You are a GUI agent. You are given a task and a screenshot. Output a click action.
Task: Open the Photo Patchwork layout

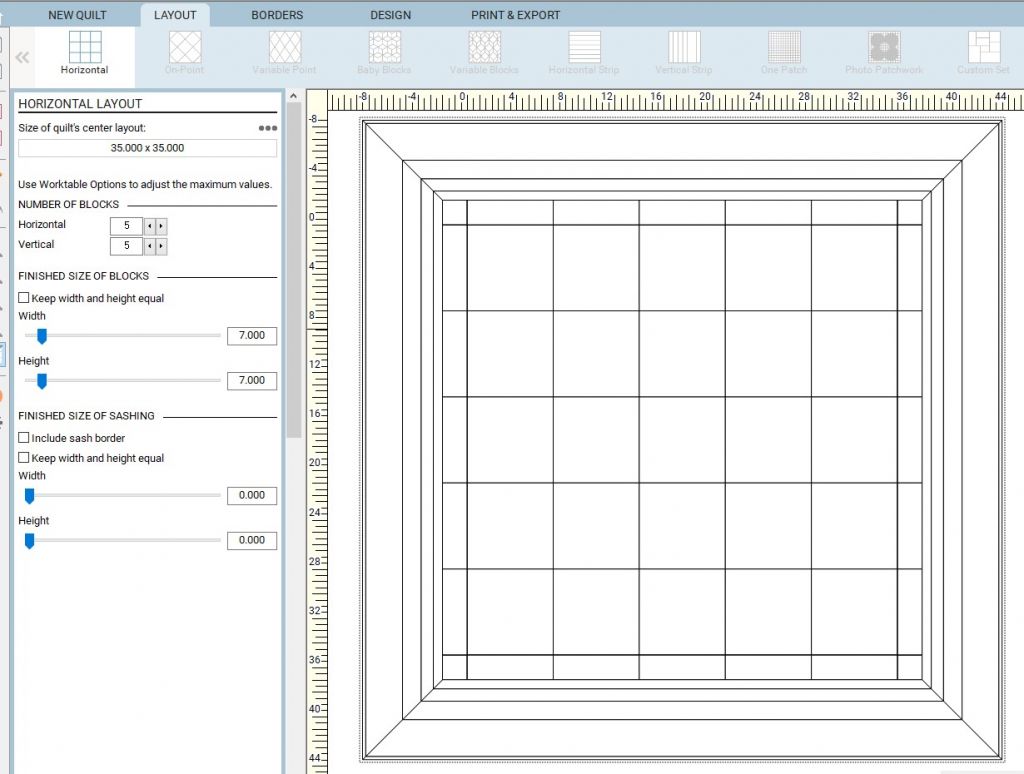coord(884,48)
